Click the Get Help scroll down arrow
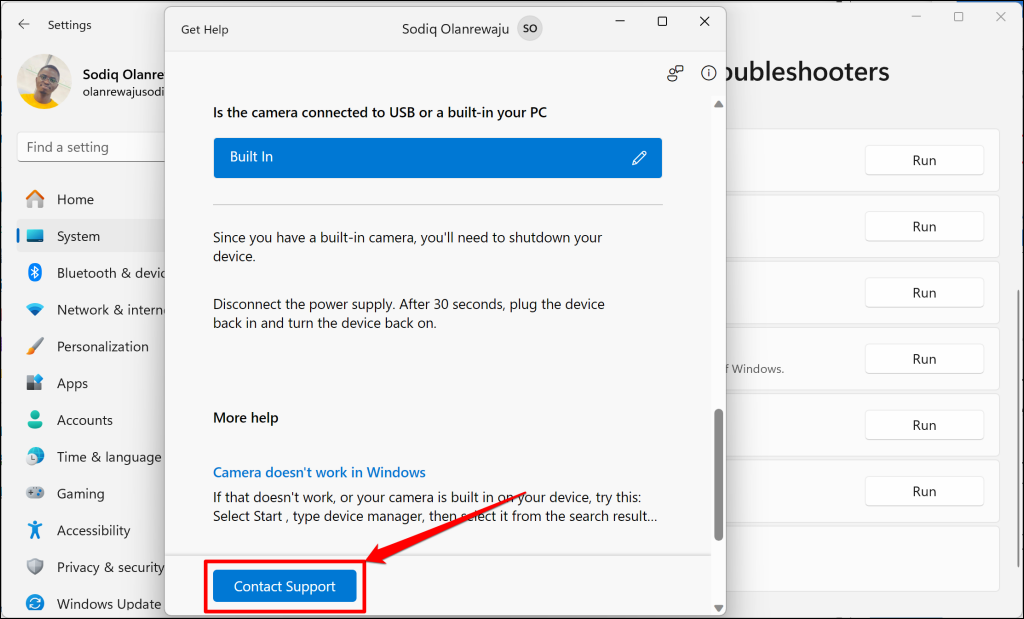 coord(718,608)
